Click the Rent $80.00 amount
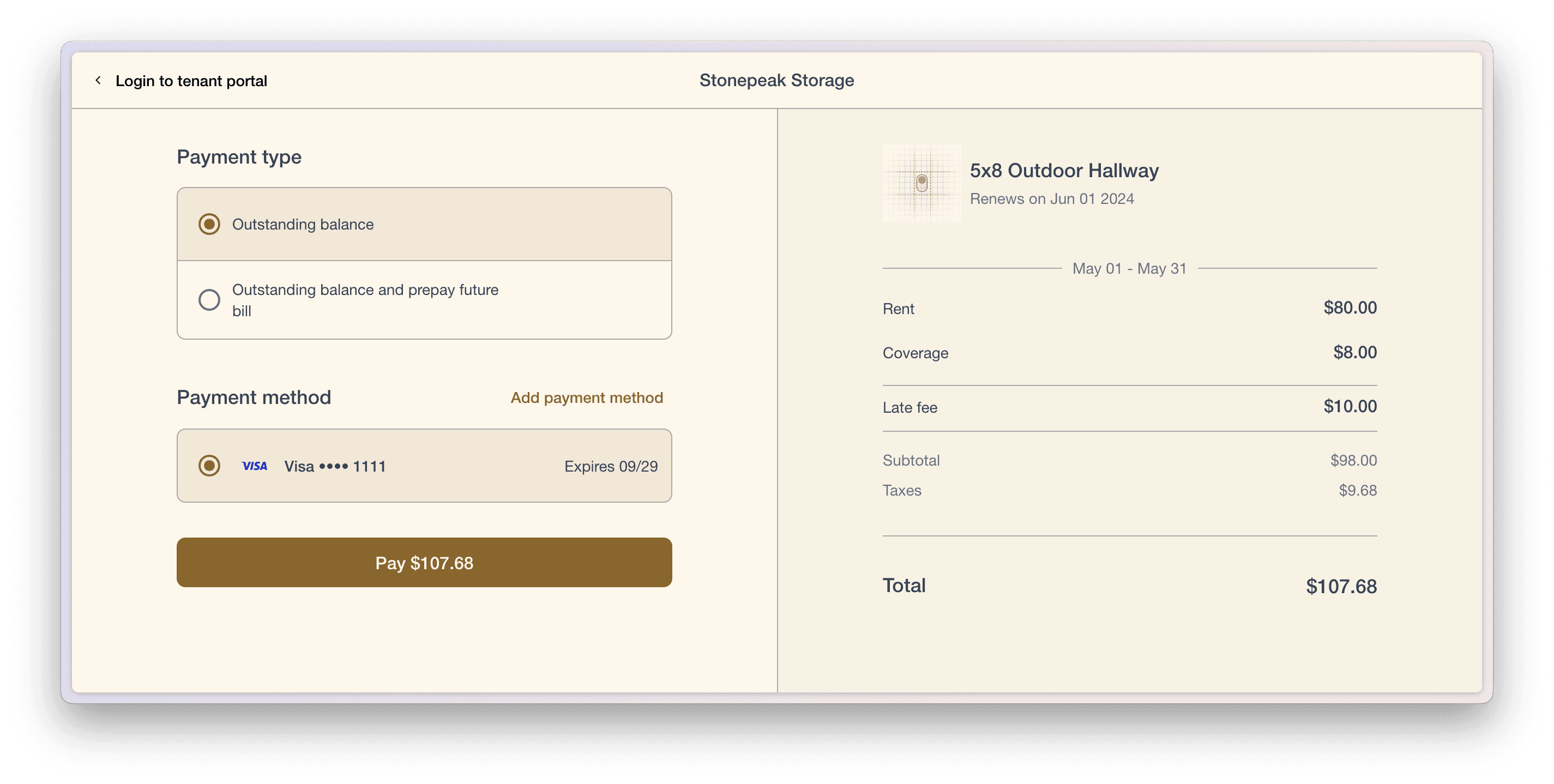This screenshot has width=1554, height=784. [x=1350, y=307]
